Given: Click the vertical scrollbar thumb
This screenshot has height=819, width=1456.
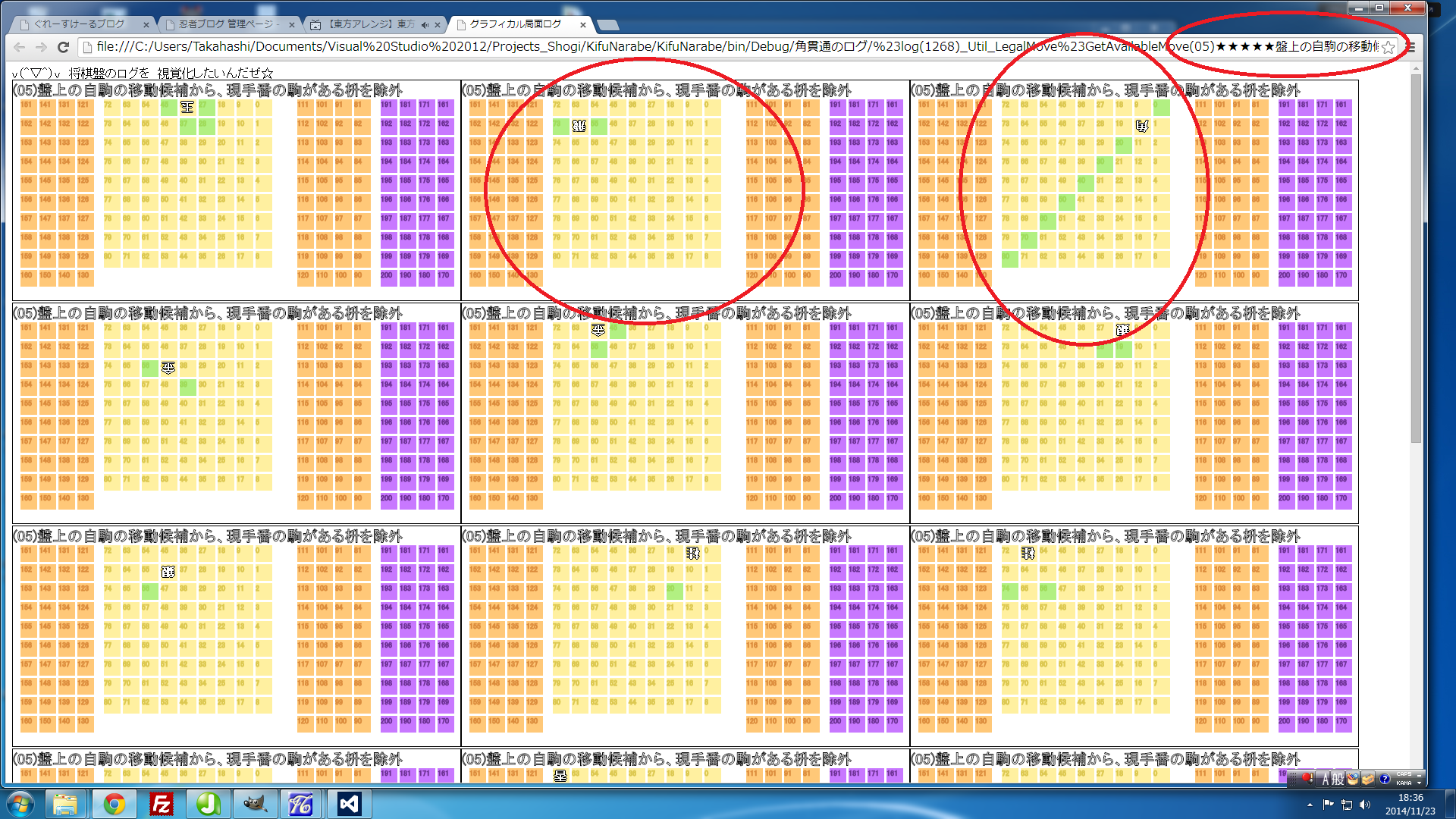Looking at the screenshot, I should [1416, 258].
